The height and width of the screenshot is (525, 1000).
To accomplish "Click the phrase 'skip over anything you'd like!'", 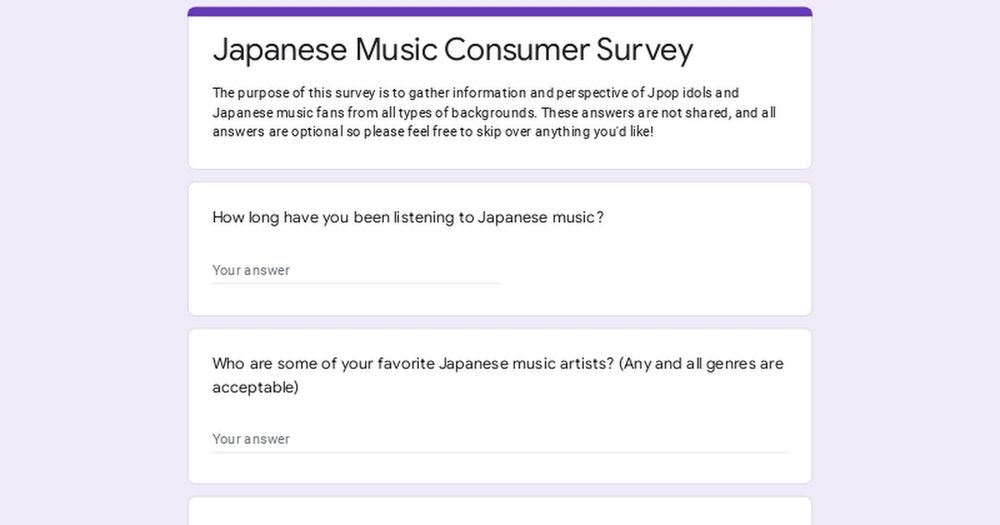I will [565, 132].
